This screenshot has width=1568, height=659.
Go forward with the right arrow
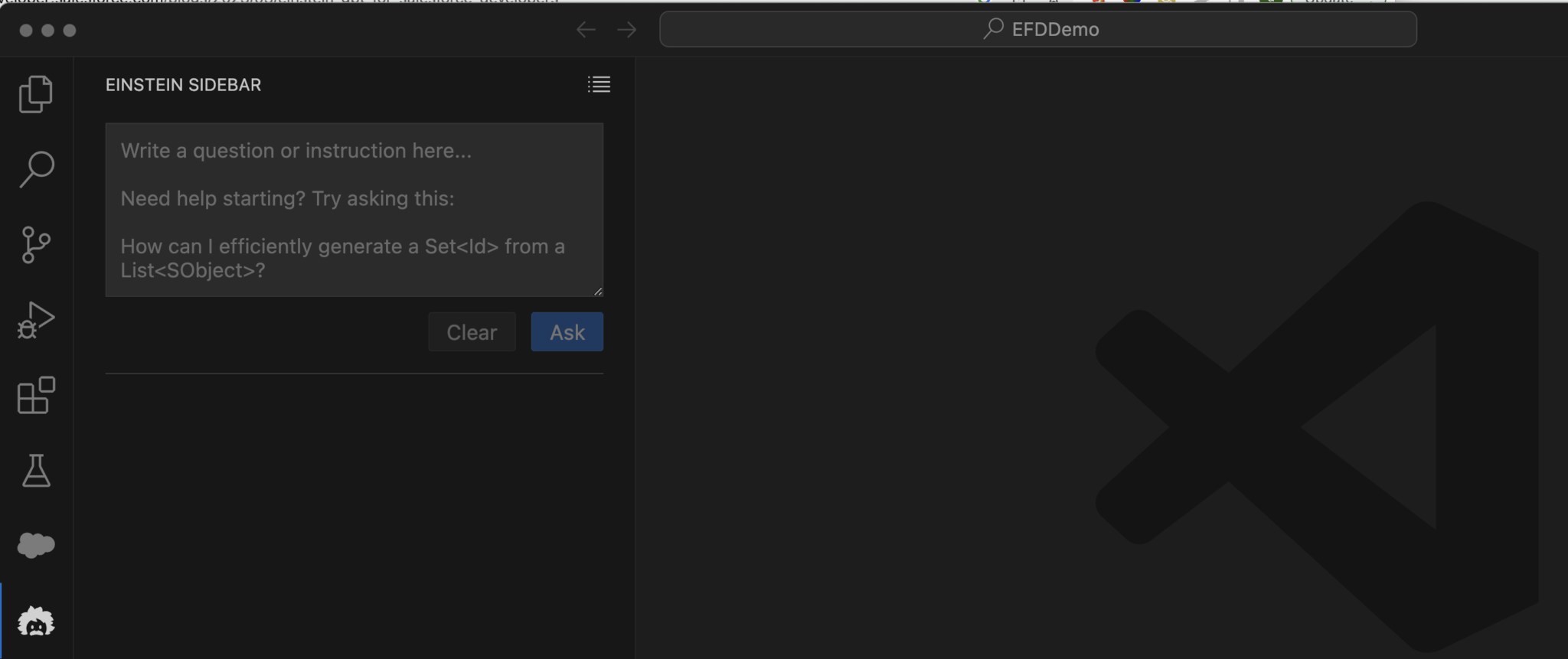tap(627, 30)
